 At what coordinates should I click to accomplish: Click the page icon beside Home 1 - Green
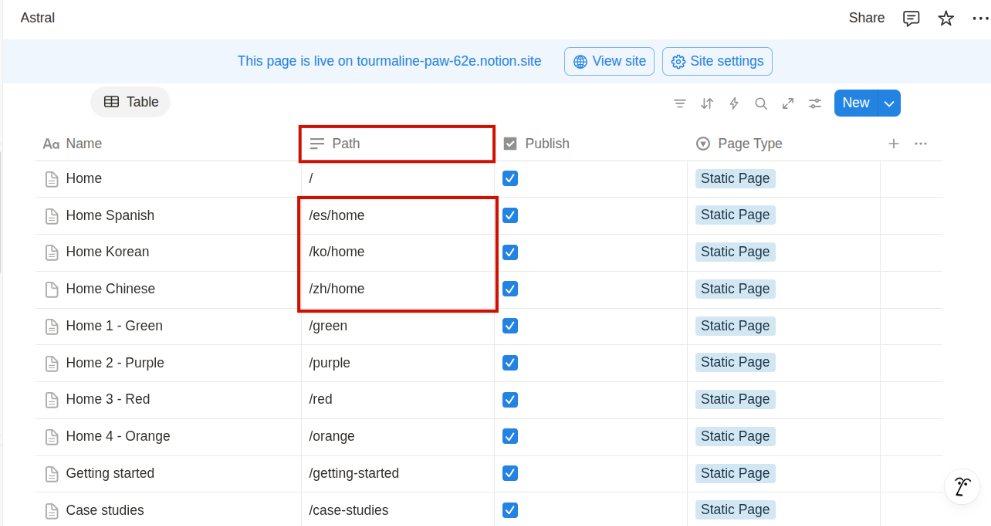click(x=52, y=327)
